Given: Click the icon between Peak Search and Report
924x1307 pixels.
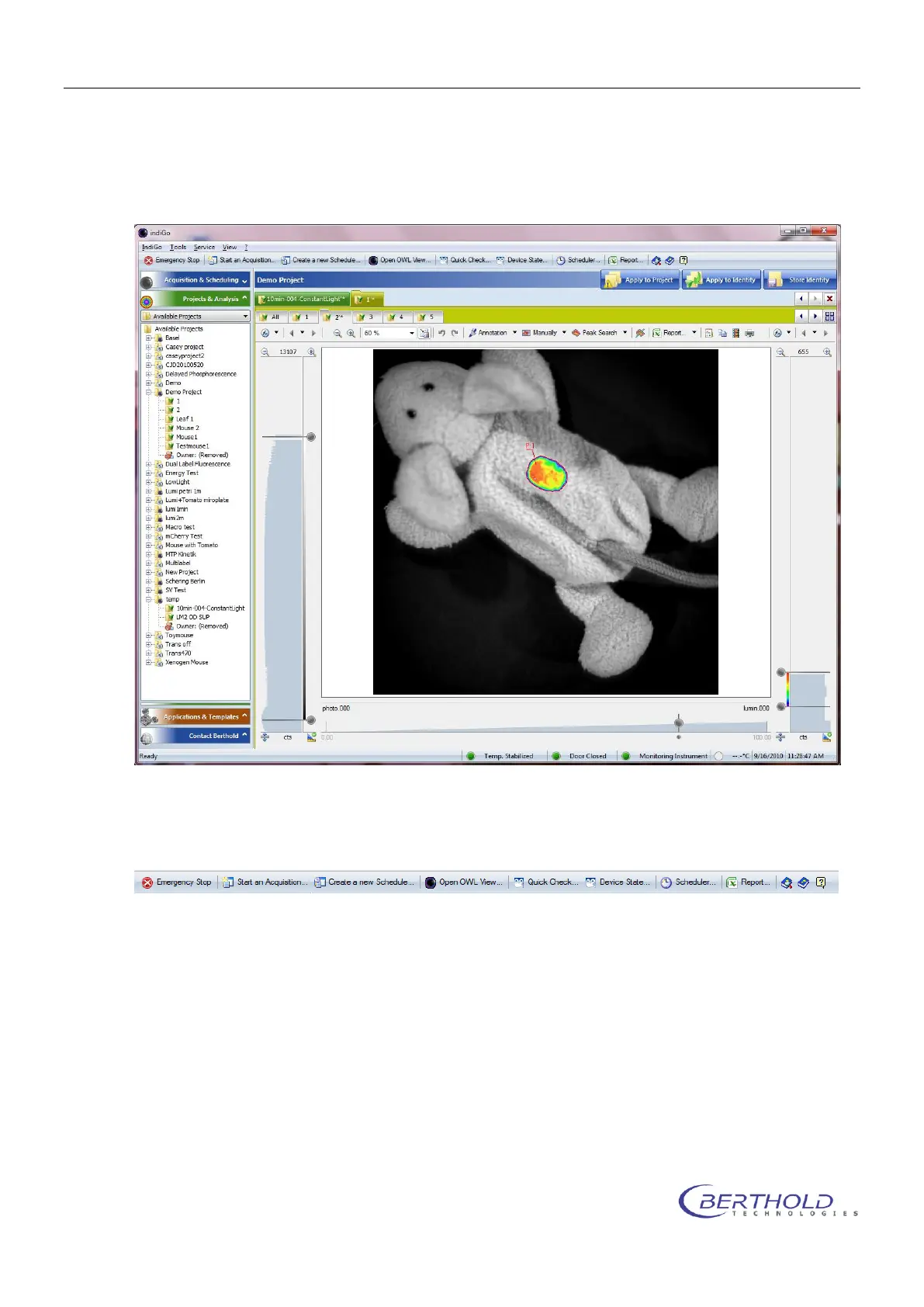Looking at the screenshot, I should click(640, 333).
